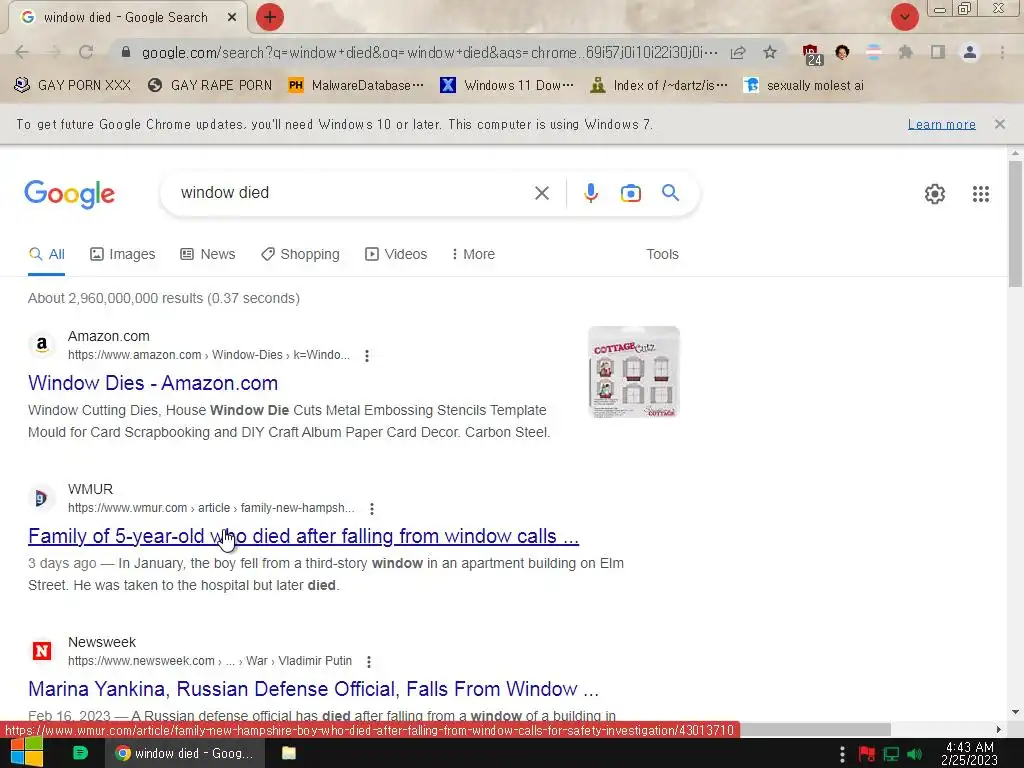Open the green app on the taskbar
Screen dimensions: 1024x768
click(x=80, y=753)
